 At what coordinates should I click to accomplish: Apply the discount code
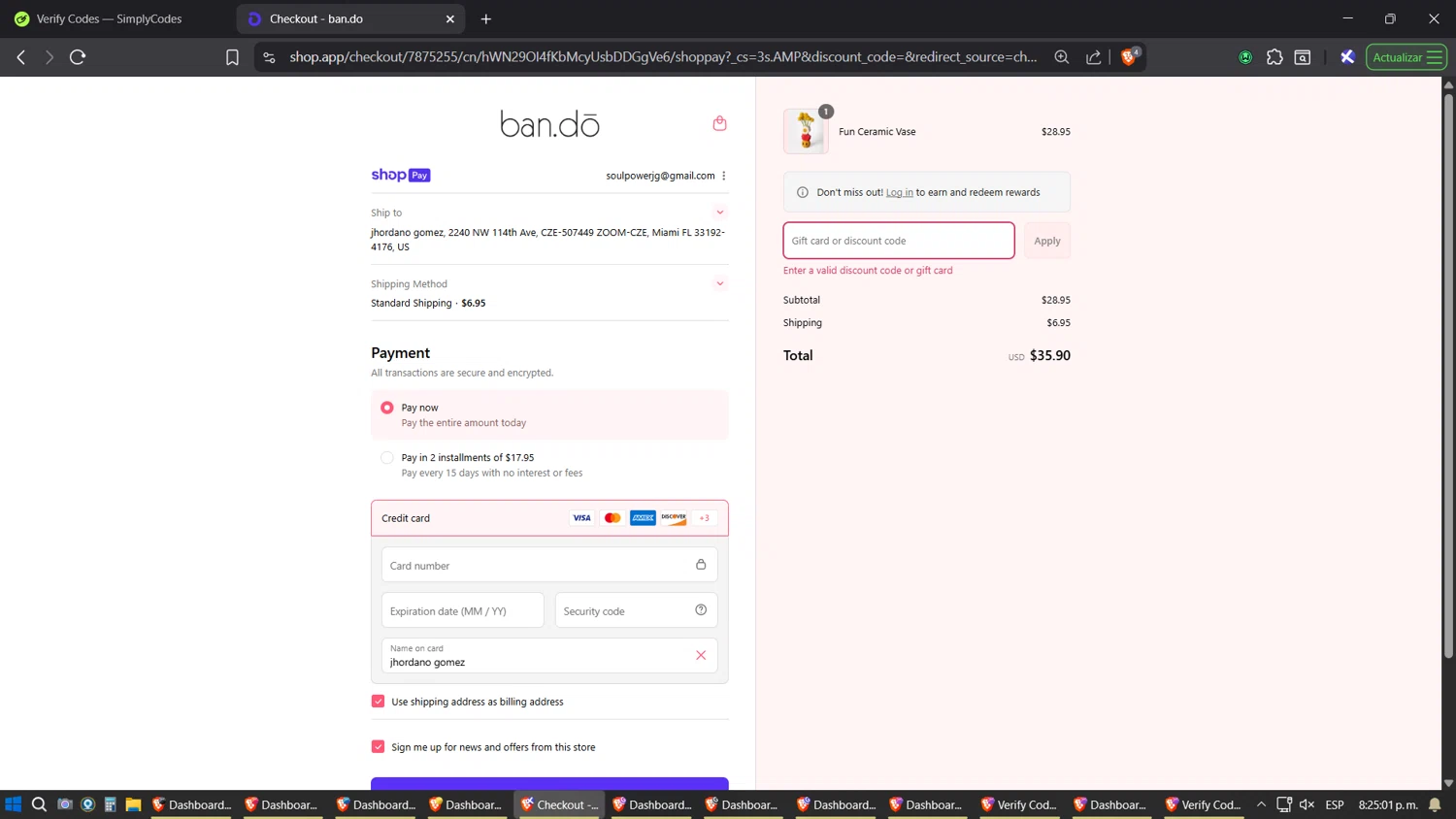click(x=1046, y=241)
